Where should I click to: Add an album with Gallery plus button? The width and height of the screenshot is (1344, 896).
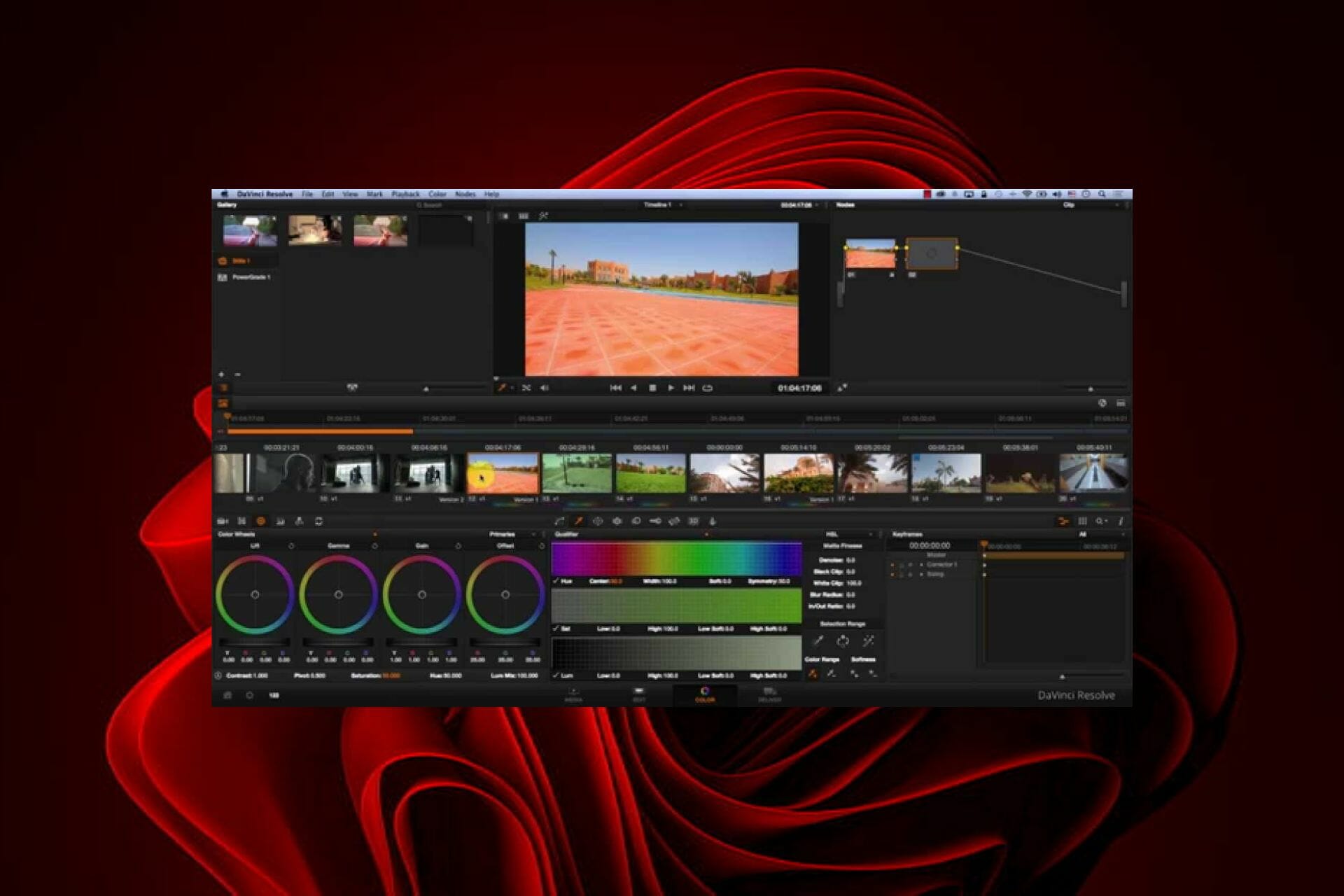(222, 374)
